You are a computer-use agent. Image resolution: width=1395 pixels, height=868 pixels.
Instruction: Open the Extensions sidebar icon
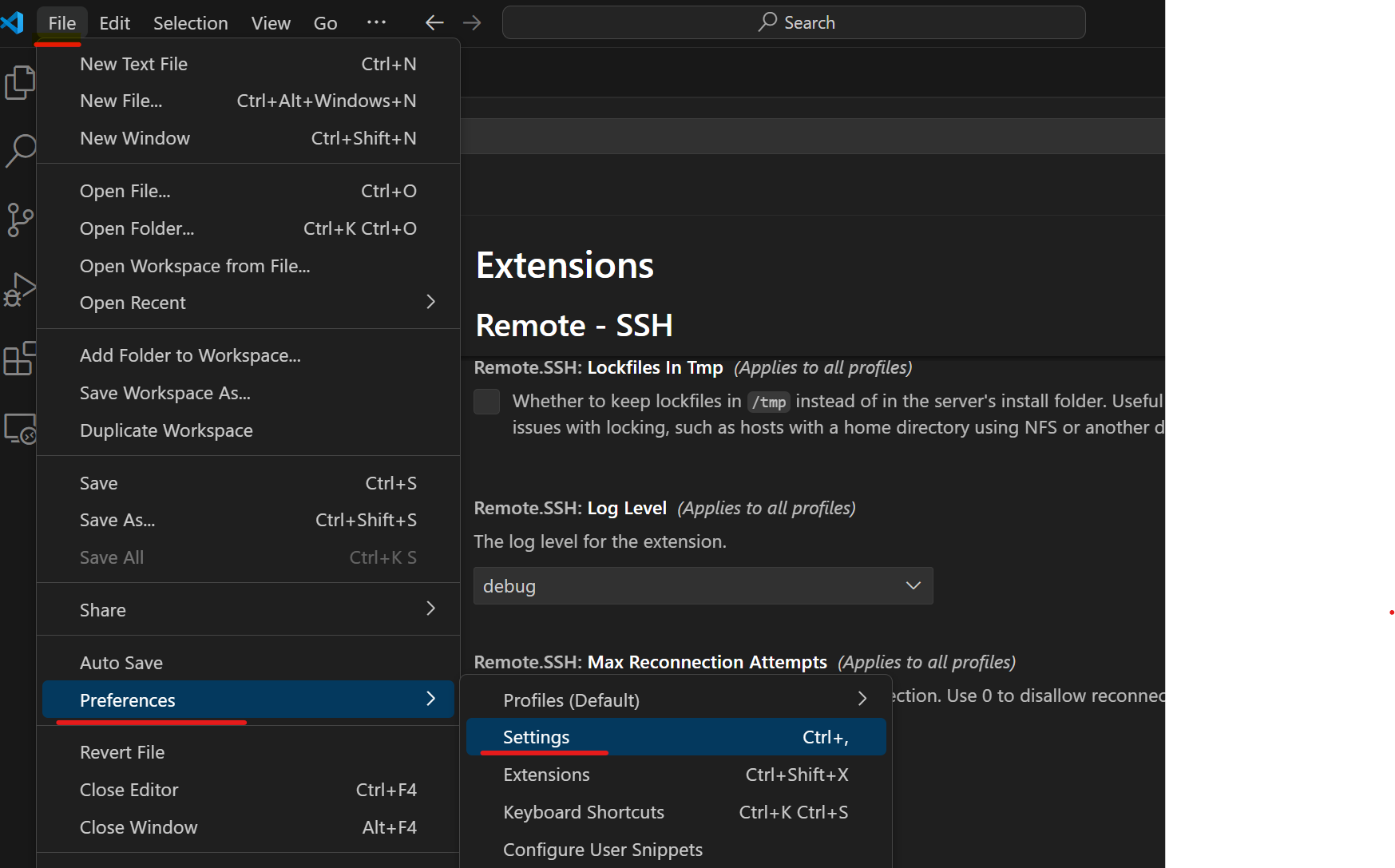click(20, 359)
